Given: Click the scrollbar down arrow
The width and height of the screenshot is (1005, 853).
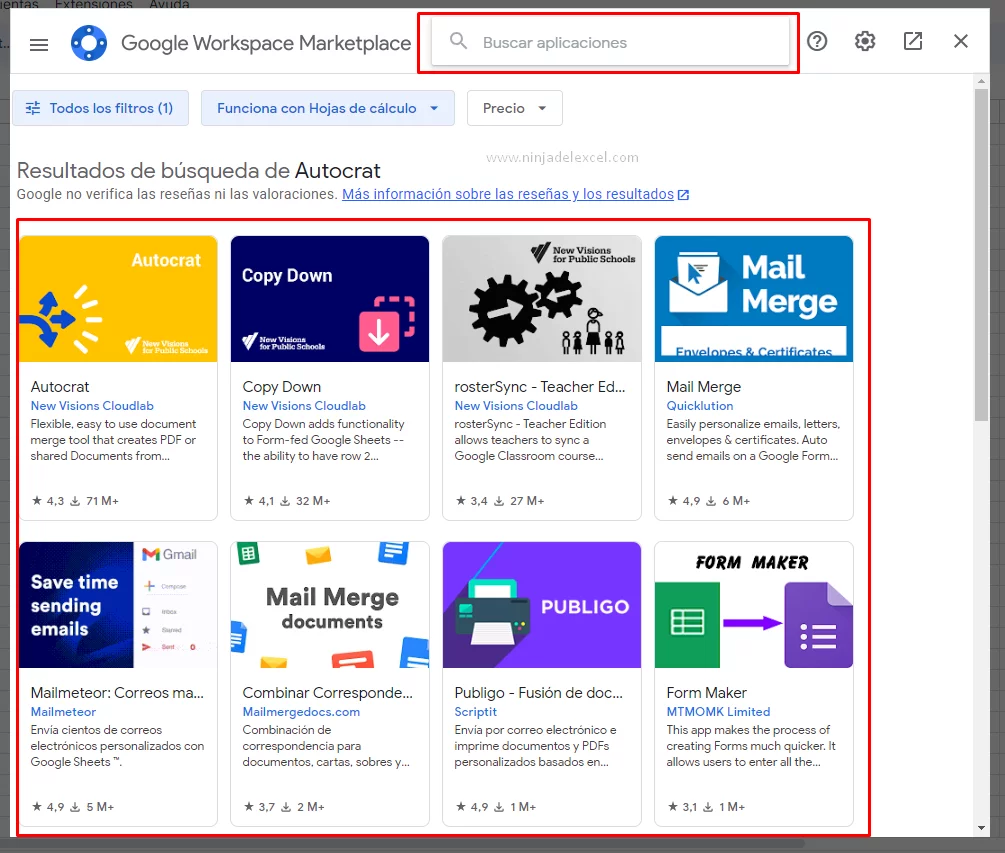Looking at the screenshot, I should pyautogui.click(x=981, y=828).
